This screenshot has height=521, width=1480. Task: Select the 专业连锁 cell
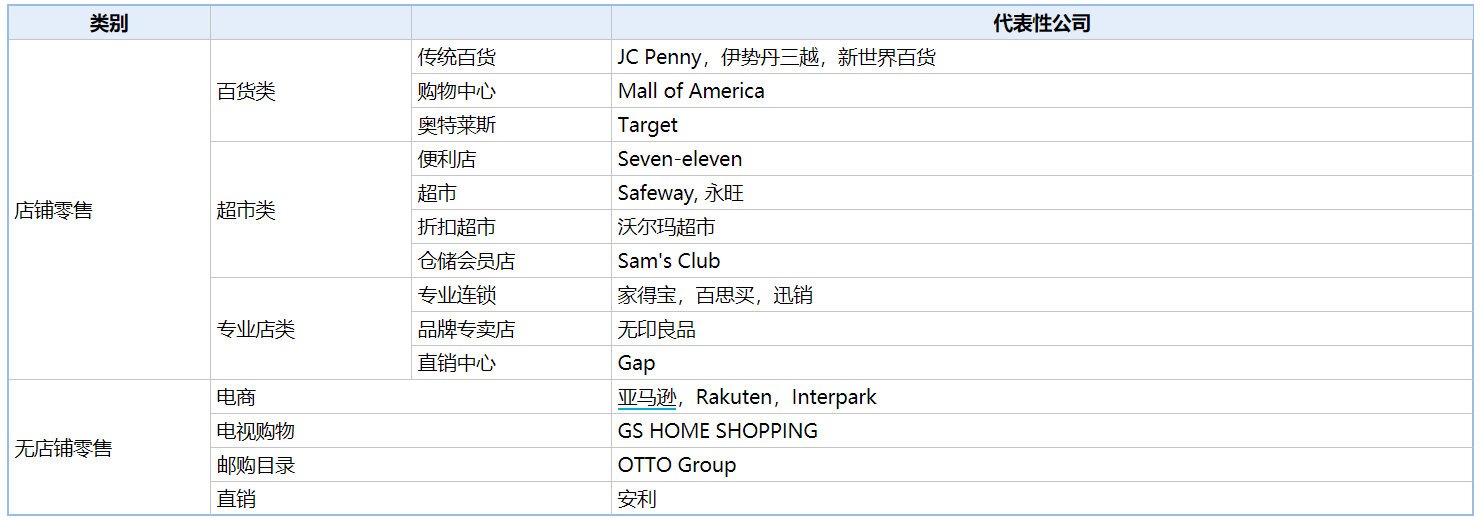tap(511, 295)
